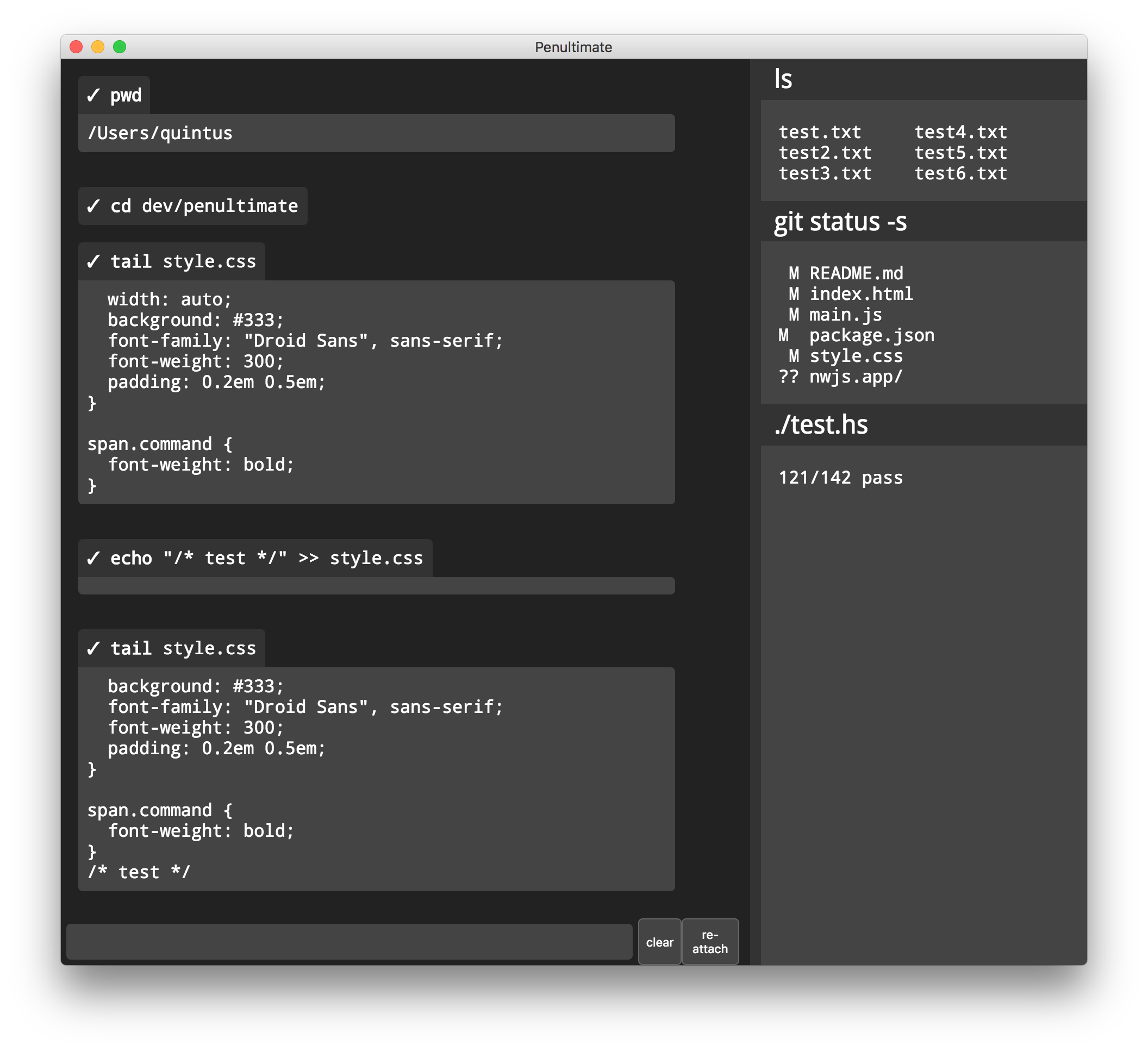The height and width of the screenshot is (1052, 1148).
Task: Focus the command input field
Action: tap(348, 942)
